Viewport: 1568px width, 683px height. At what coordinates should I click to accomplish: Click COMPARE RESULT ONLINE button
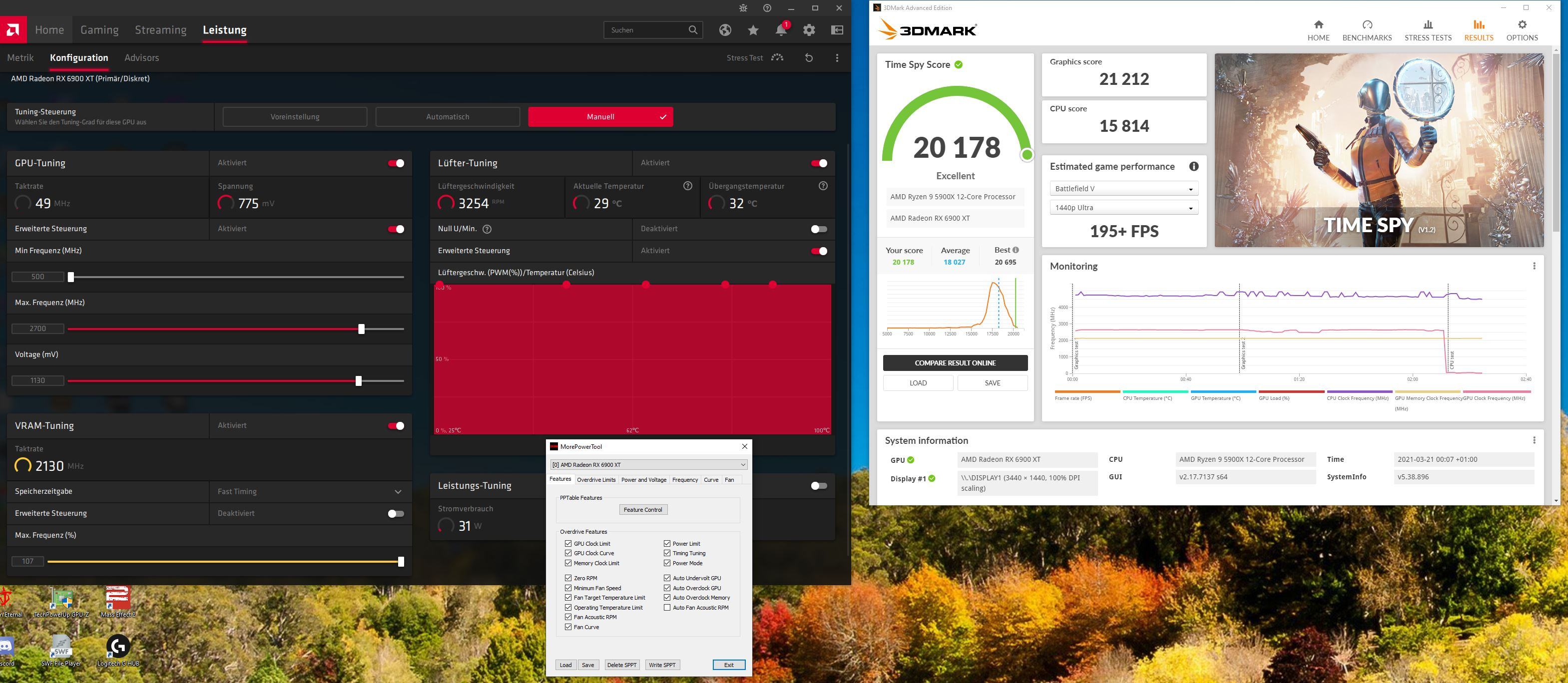[955, 363]
